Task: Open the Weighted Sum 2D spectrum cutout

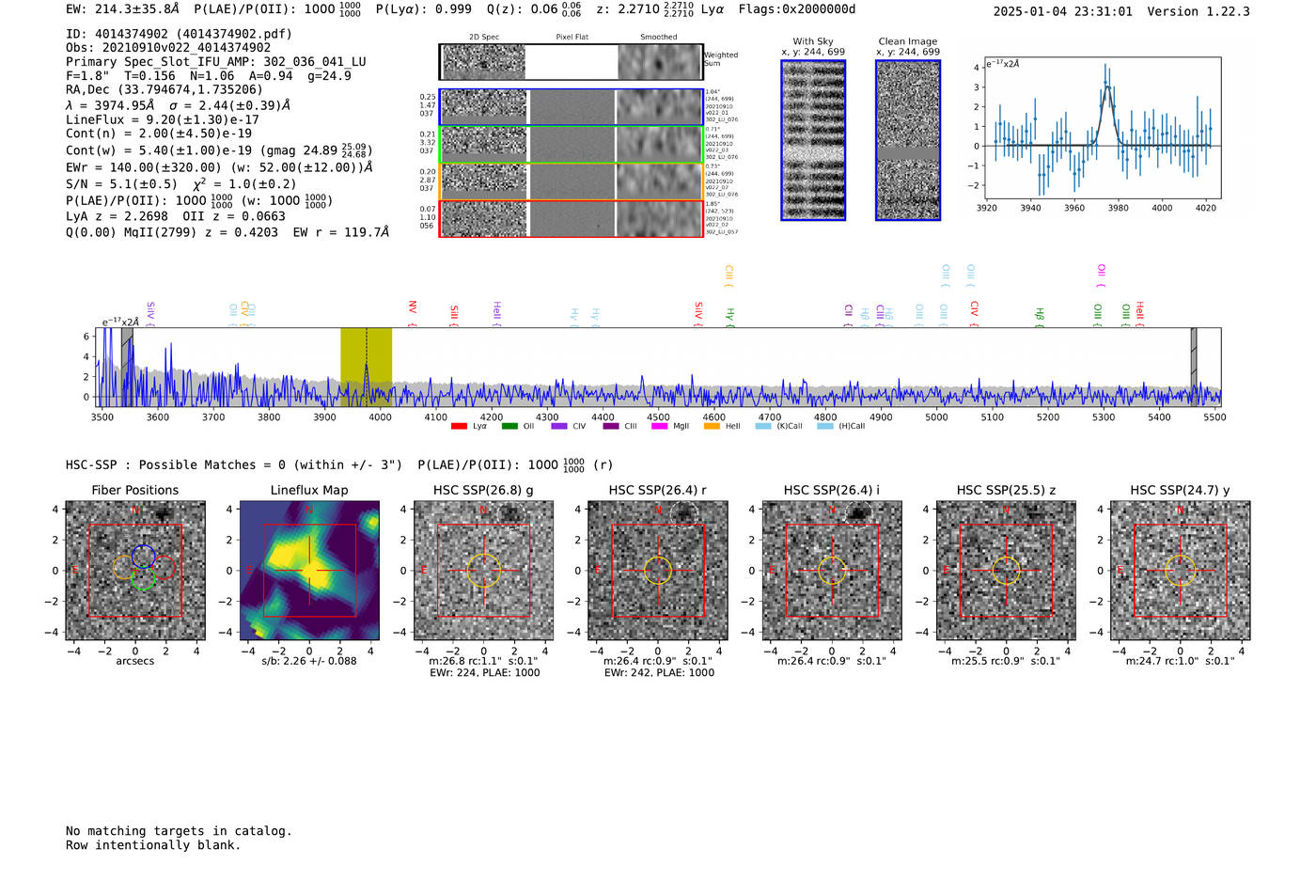Action: coord(571,62)
